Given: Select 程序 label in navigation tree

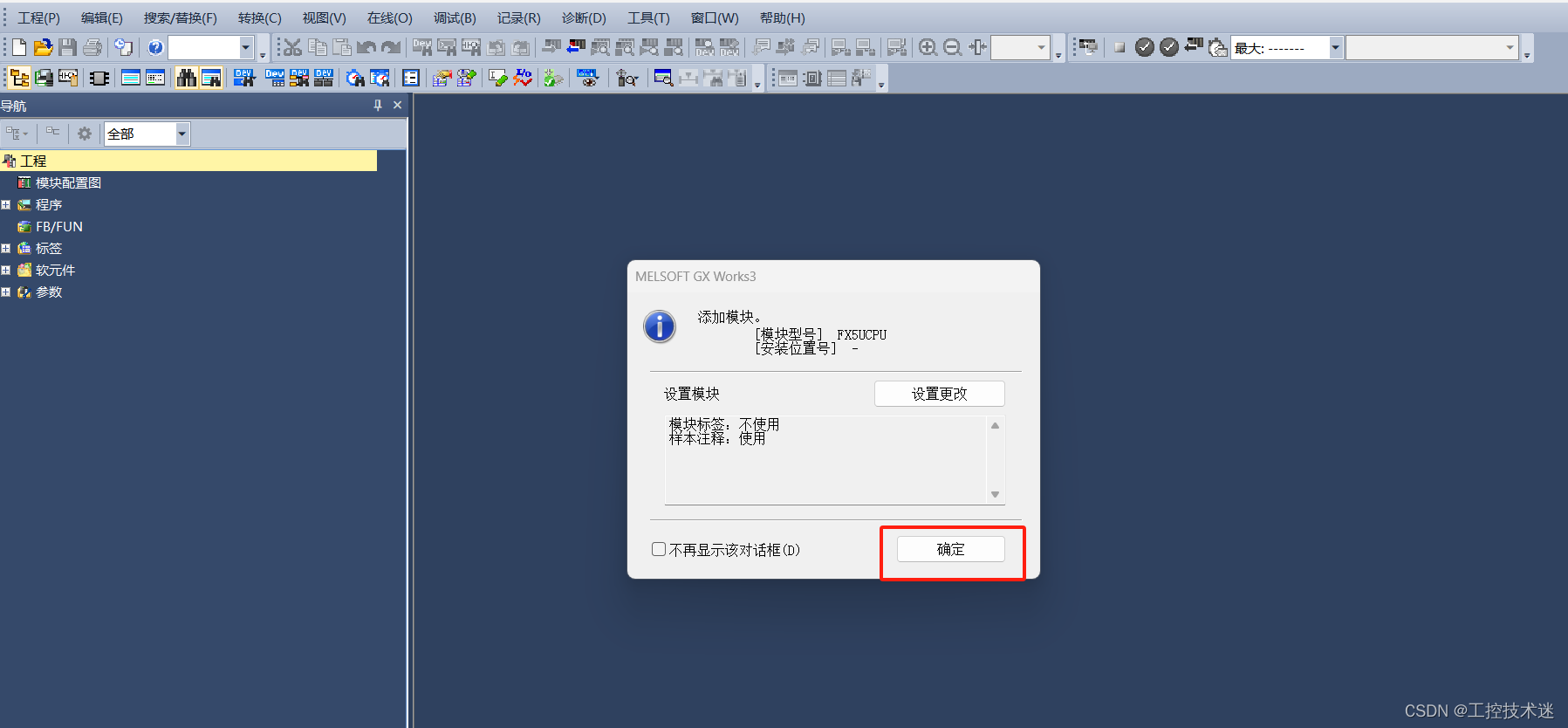Looking at the screenshot, I should point(49,204).
